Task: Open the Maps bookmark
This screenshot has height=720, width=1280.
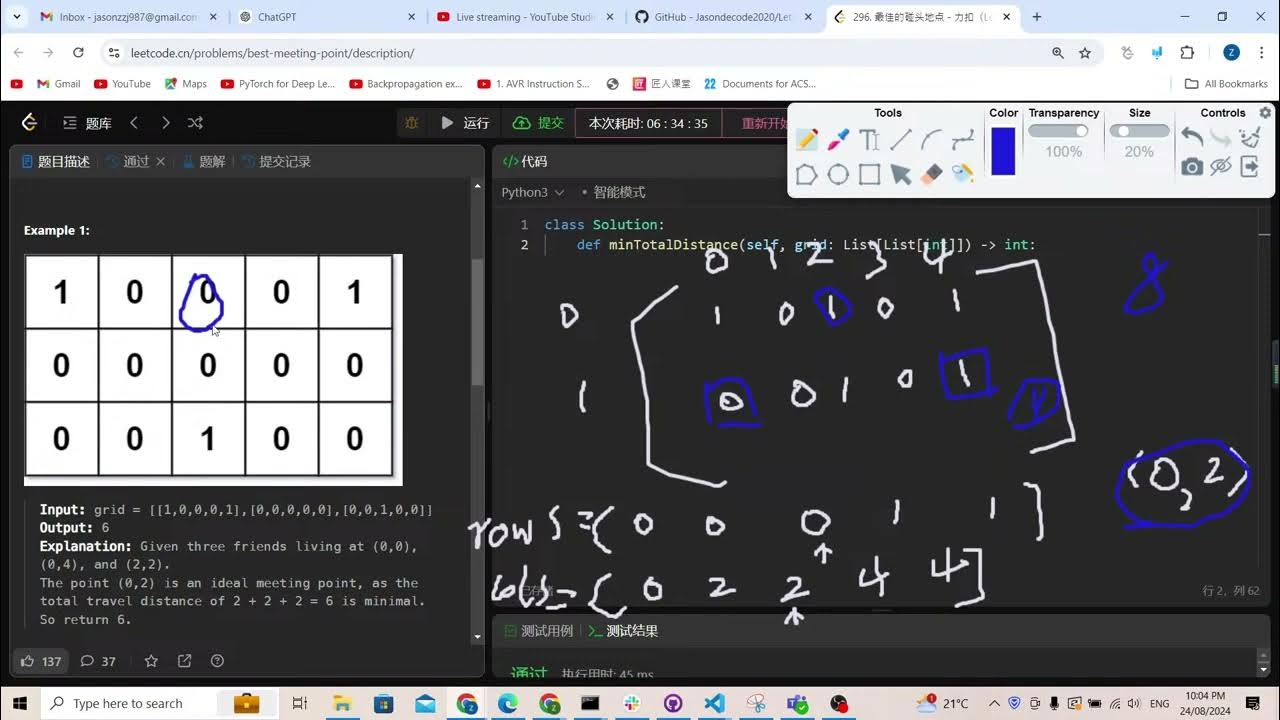Action: coord(186,84)
